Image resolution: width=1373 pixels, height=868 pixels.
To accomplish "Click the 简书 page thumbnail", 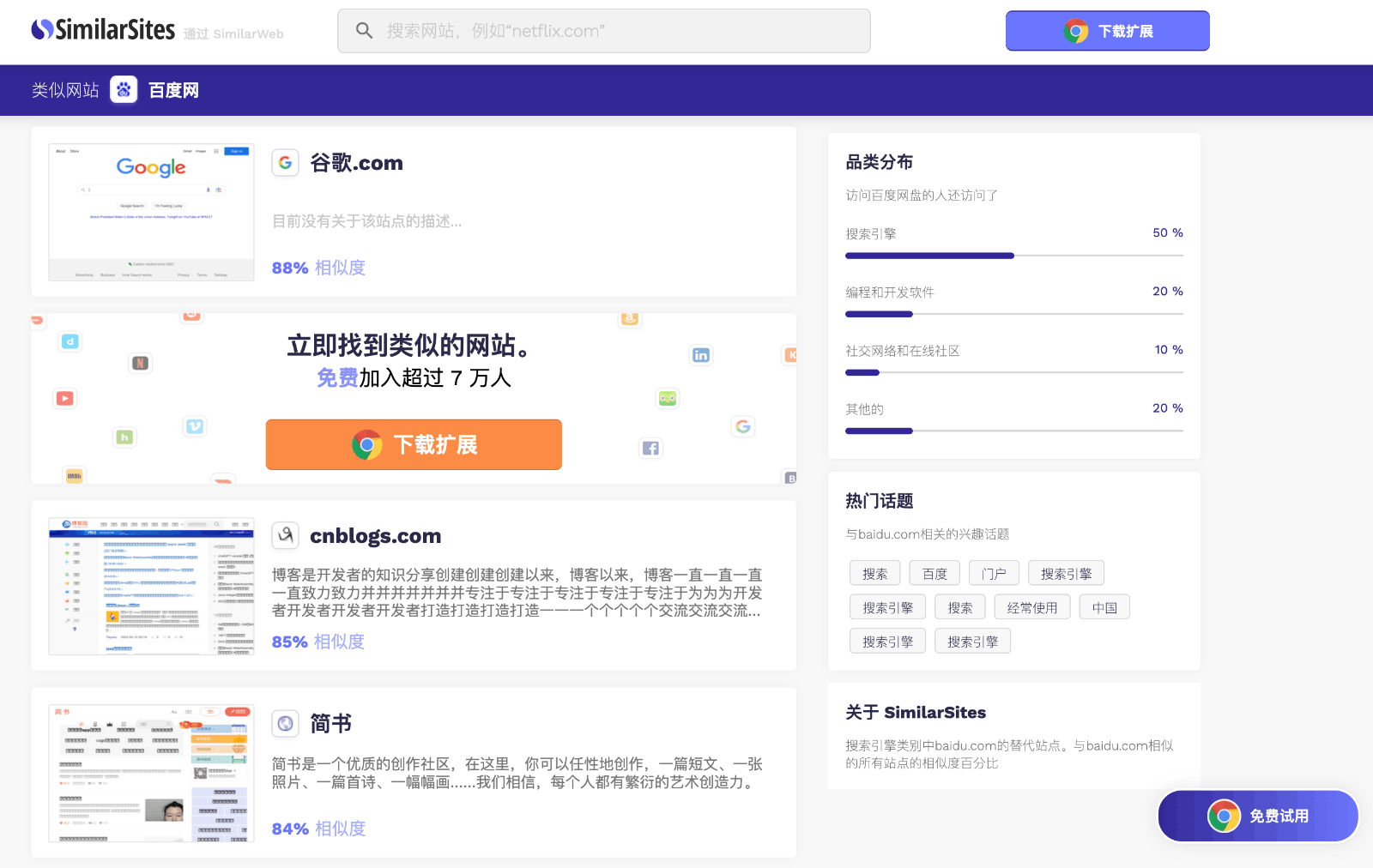I will pos(152,773).
